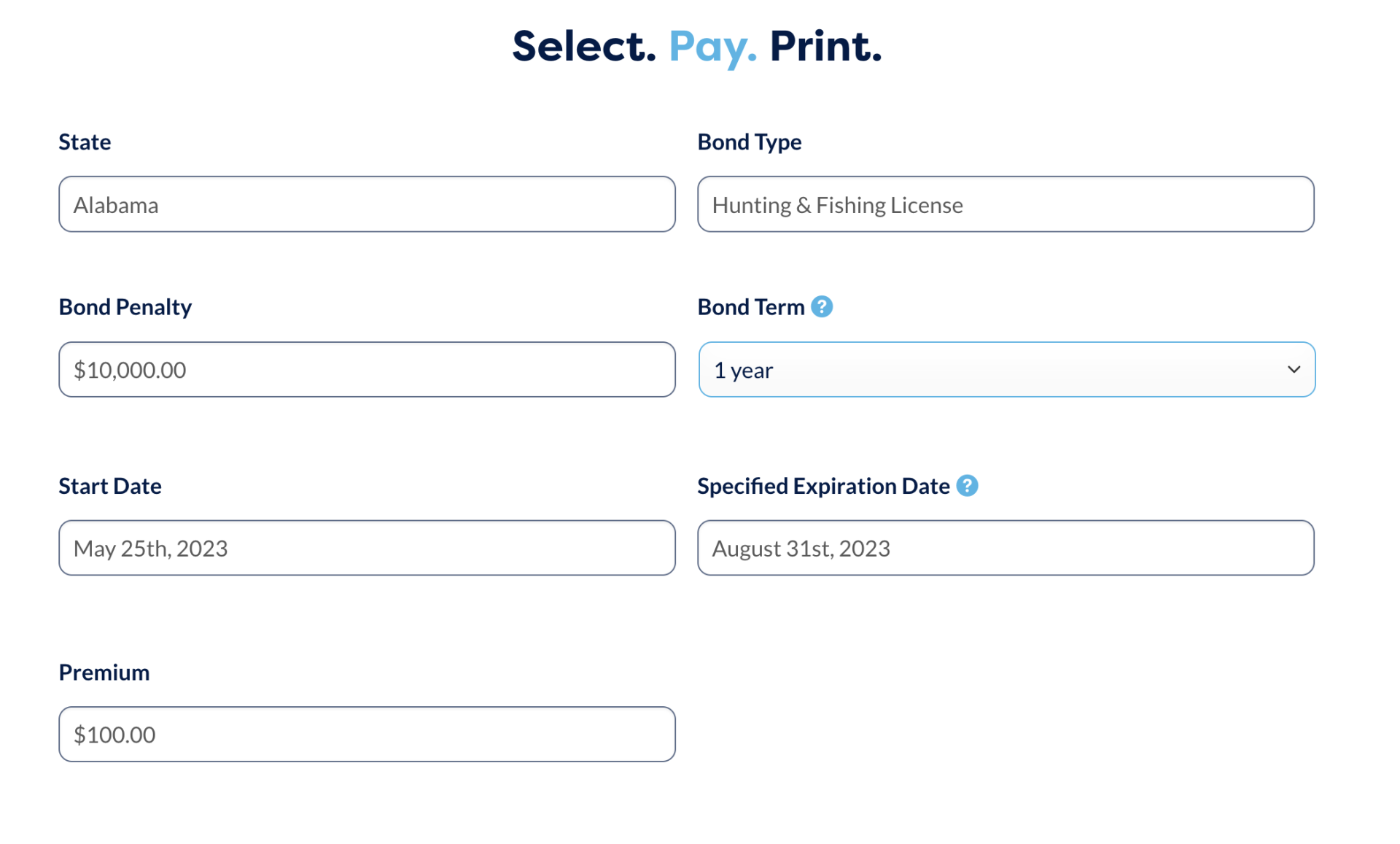Click the Premium label
The height and width of the screenshot is (844, 1400).
104,673
